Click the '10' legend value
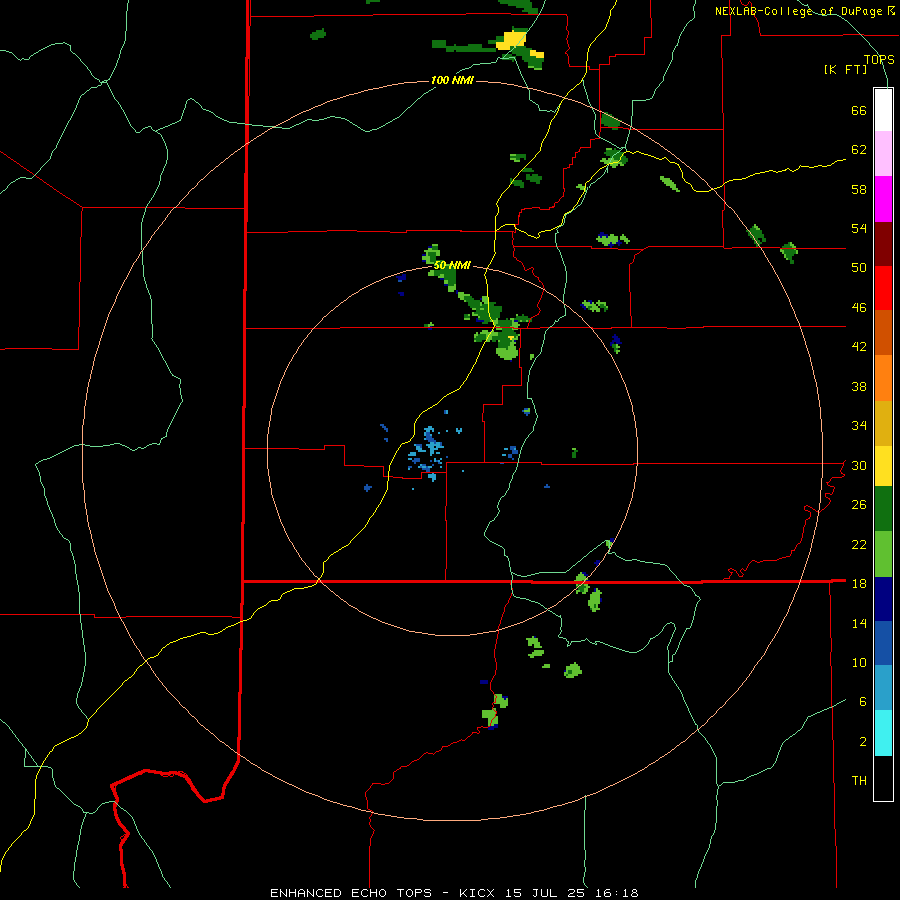 pos(859,662)
